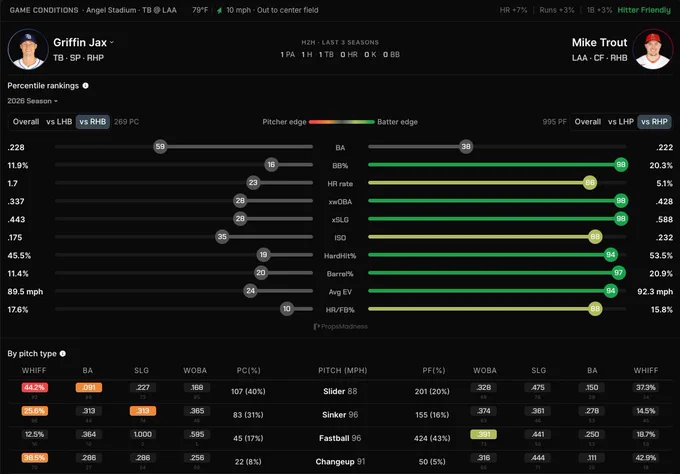Click the red 44.2% slider whiff cell
The height and width of the screenshot is (474, 680).
[x=35, y=387]
